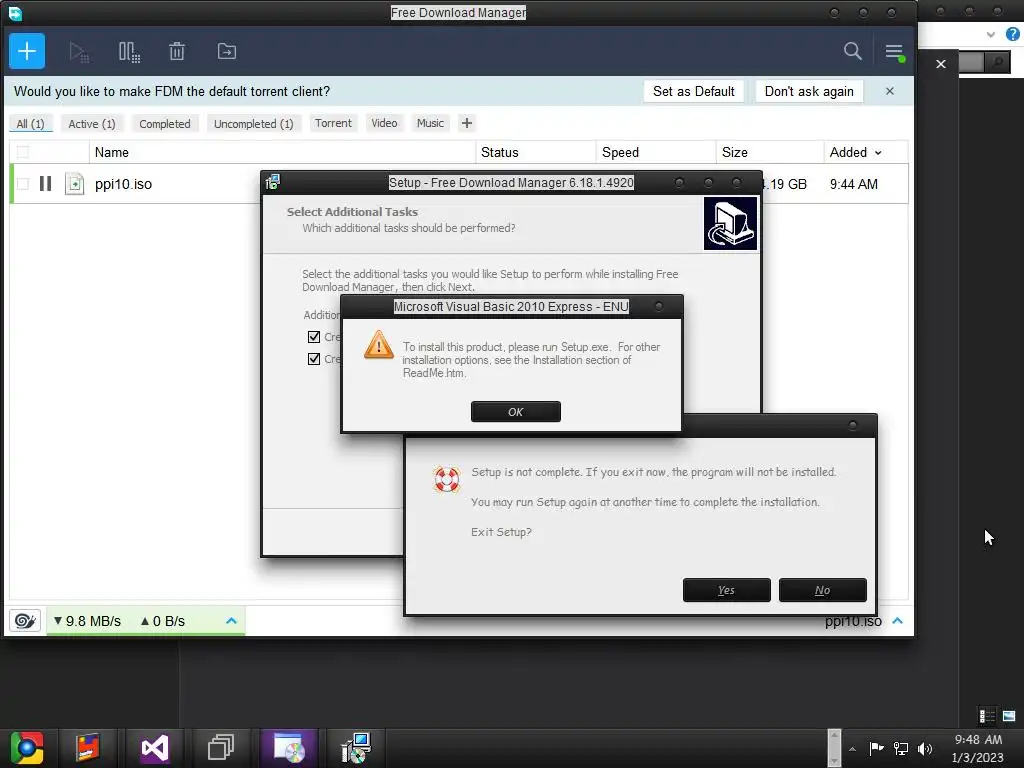Dismiss the default torrent client banner

[889, 91]
